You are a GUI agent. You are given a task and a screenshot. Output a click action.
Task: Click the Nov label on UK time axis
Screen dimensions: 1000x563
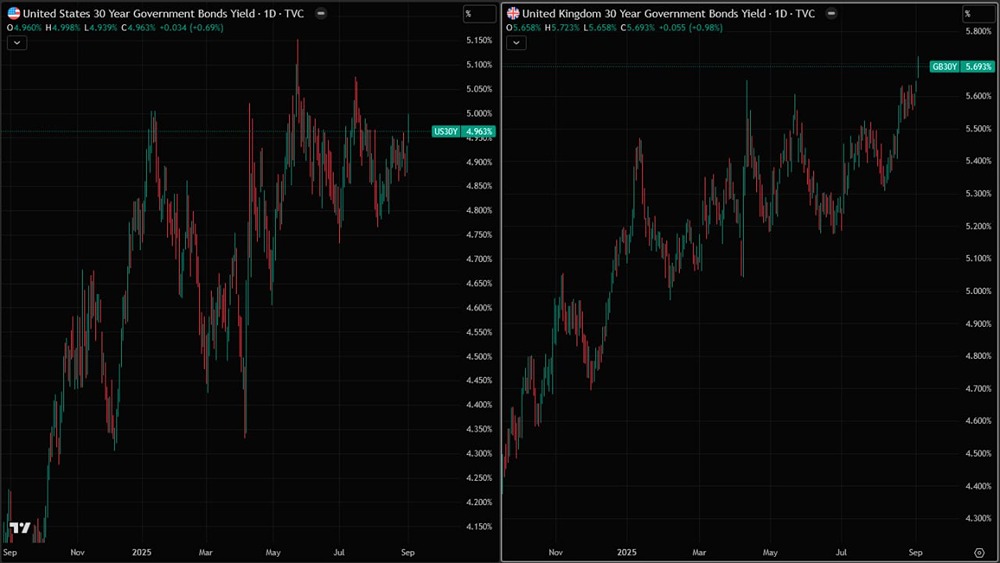555,552
